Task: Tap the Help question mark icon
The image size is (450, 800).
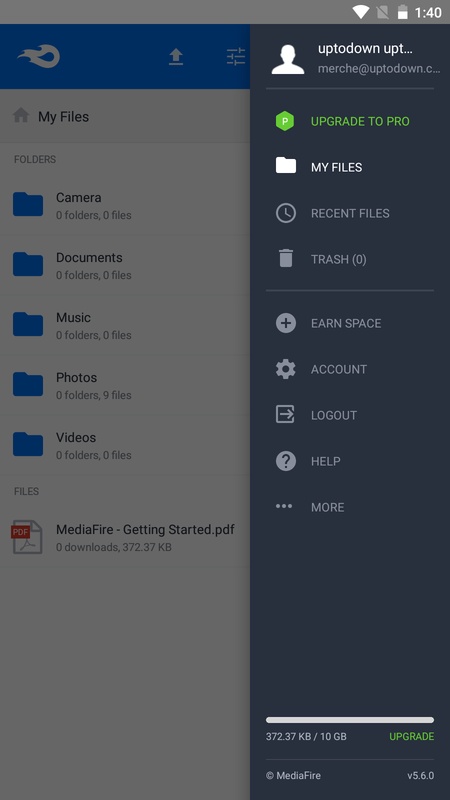Action: point(286,461)
